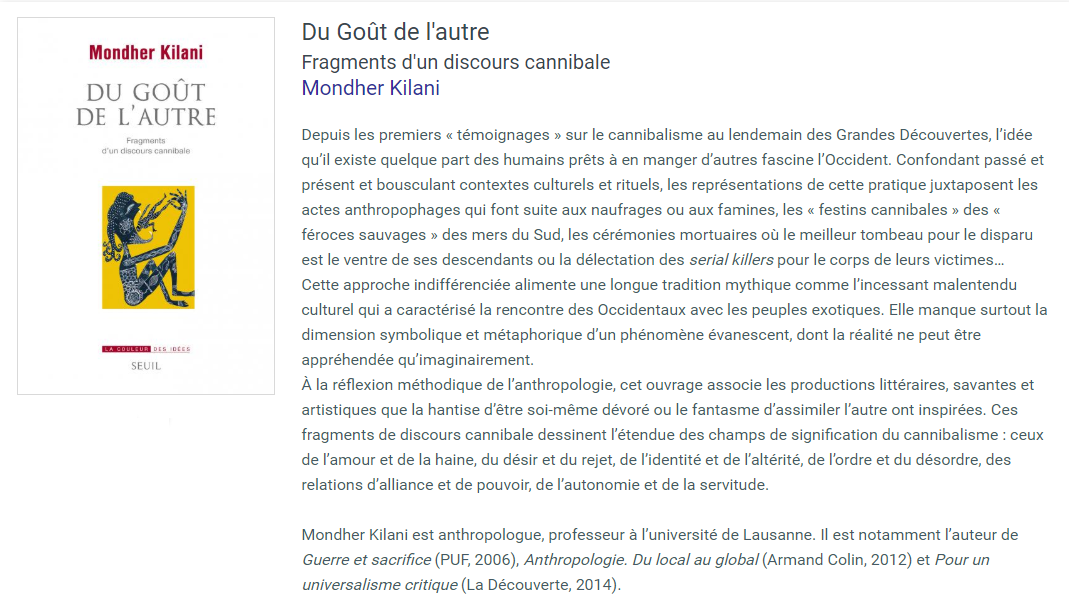Screen dimensions: 1069x610
Task: Click the small subtitle printed on the cover
Action: (146, 146)
